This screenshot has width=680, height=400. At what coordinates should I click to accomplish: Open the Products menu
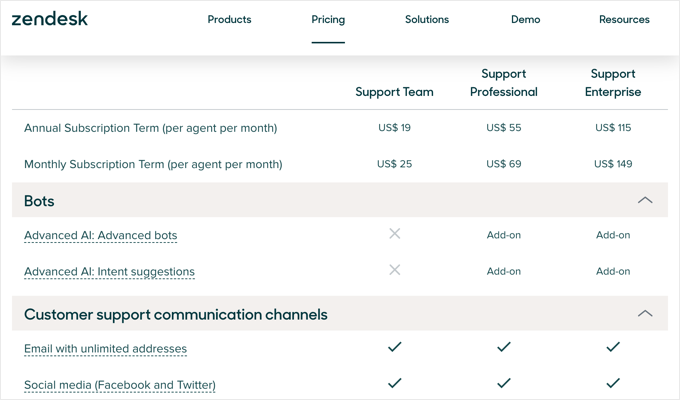(x=229, y=20)
